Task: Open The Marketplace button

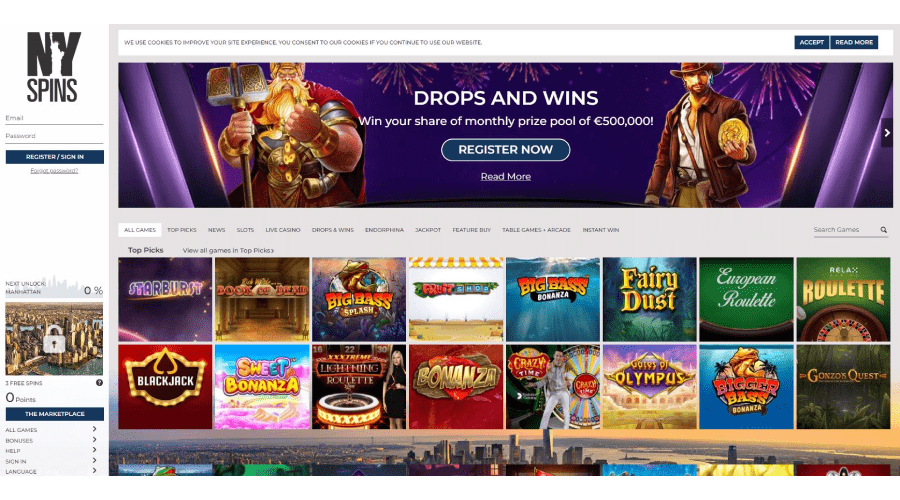Action: [55, 414]
